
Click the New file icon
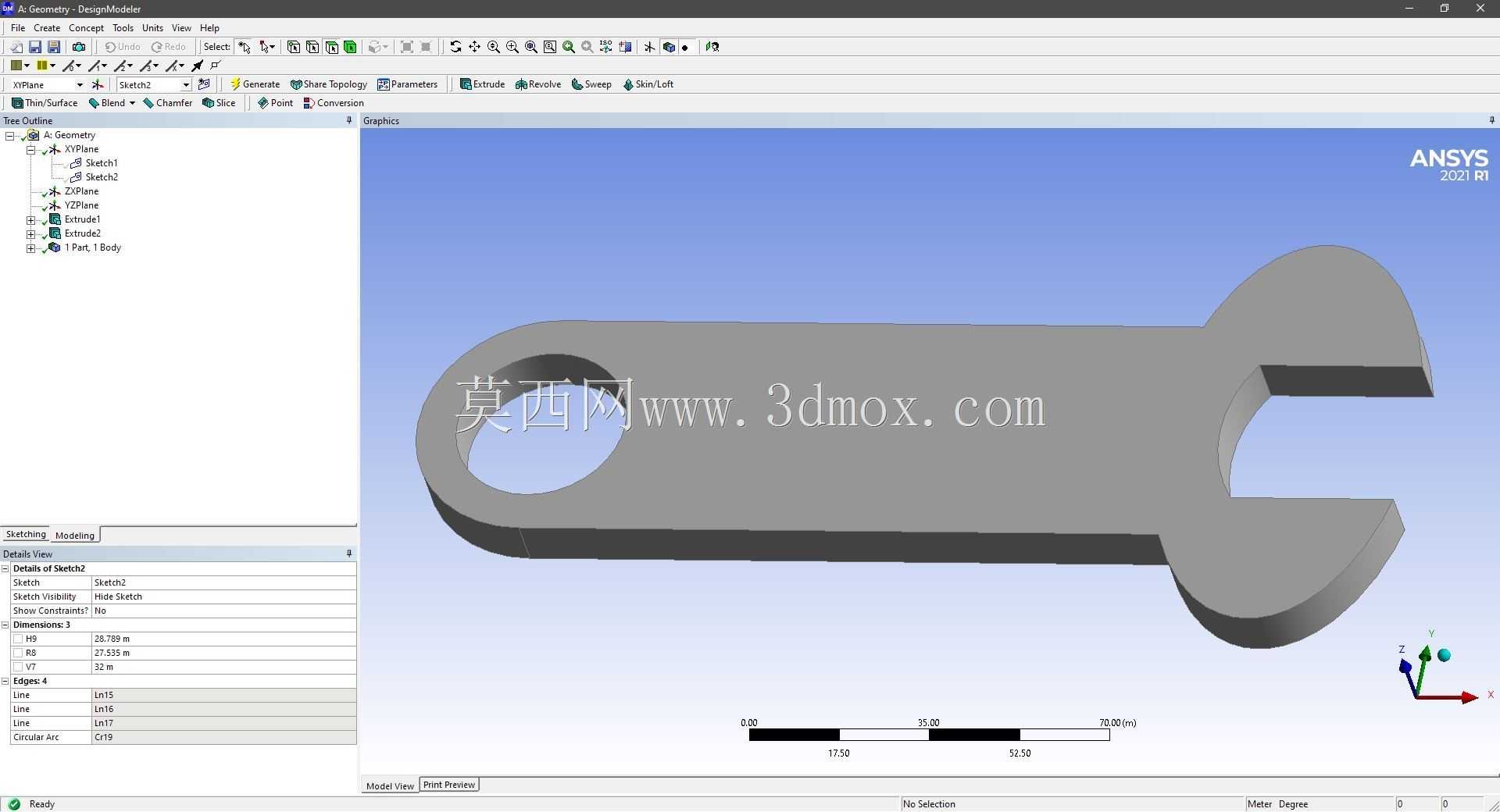(16, 47)
